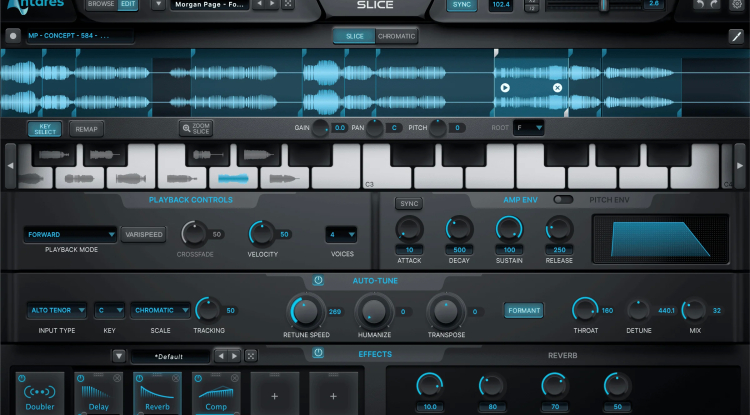750x415 pixels.
Task: Click the *Default effects preset name
Action: 169,356
